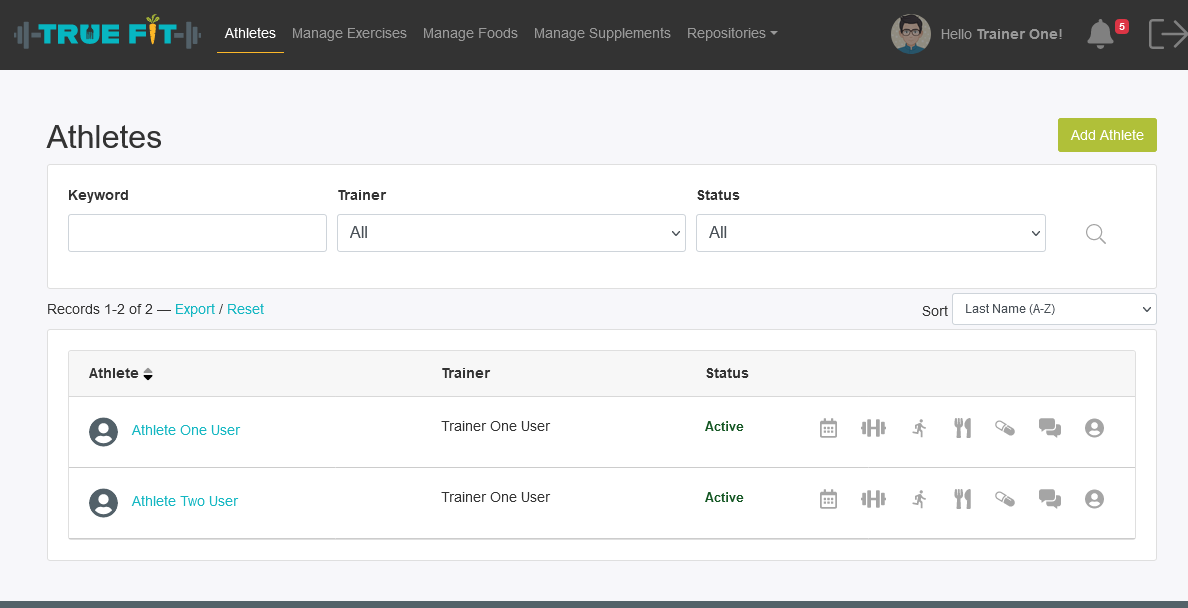The width and height of the screenshot is (1188, 608).
Task: Click dumbbell workout icon for Athlete One User
Action: [x=873, y=428]
